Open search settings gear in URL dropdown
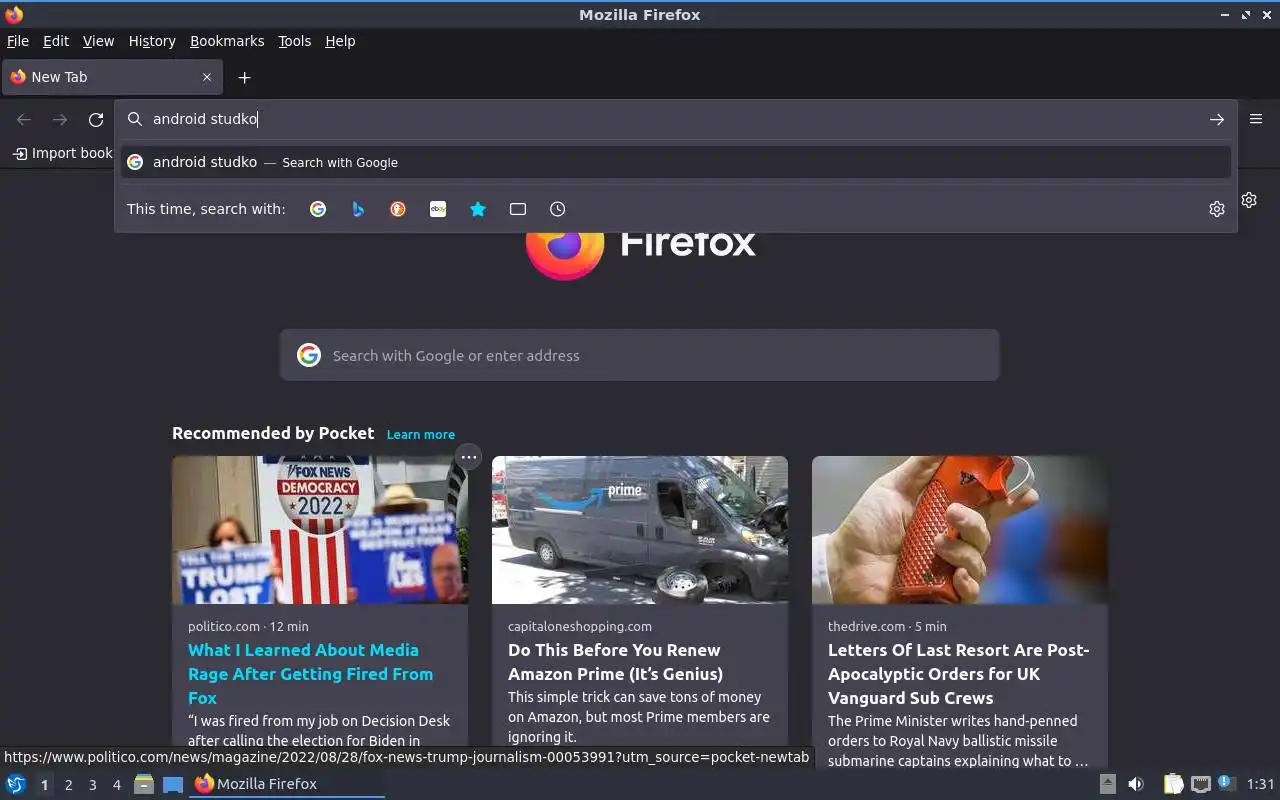This screenshot has width=1280, height=800. 1217,209
